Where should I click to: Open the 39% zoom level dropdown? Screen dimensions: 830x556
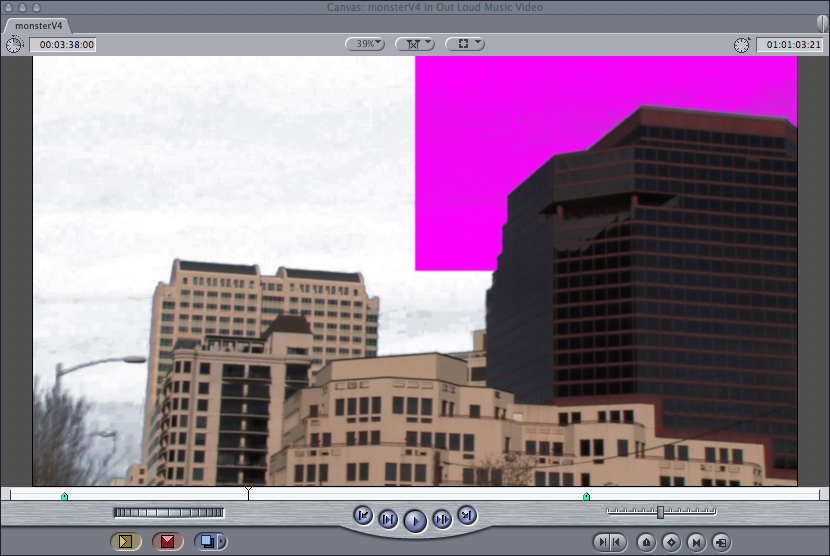[x=365, y=44]
